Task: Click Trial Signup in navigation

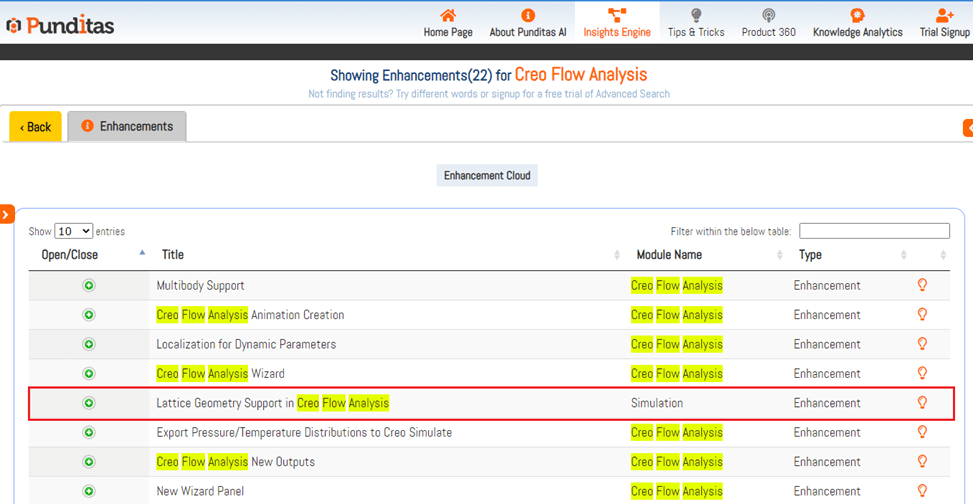Action: pos(944,23)
